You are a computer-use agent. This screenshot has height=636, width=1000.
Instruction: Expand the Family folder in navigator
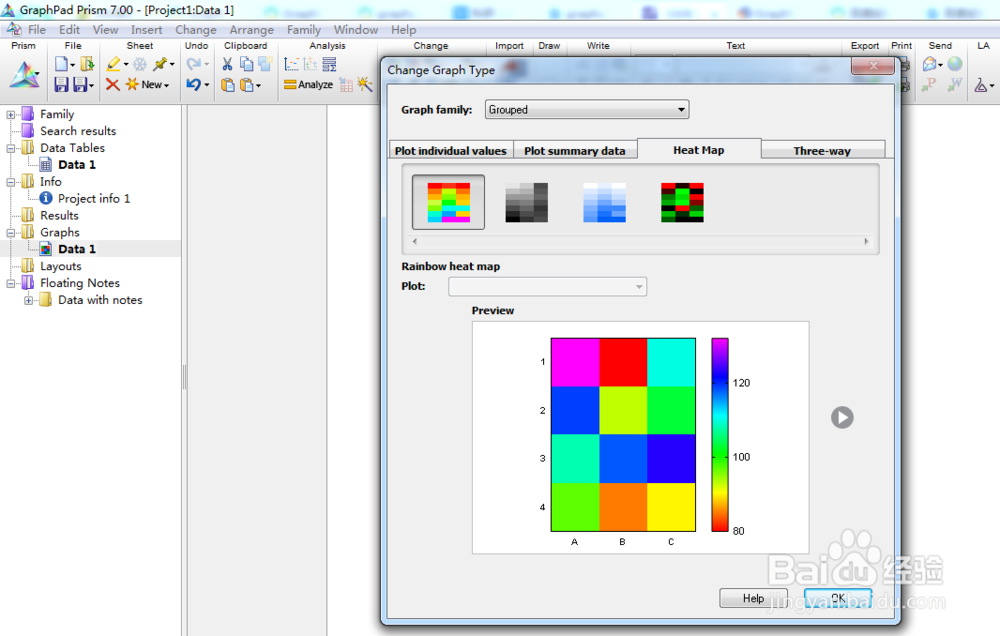pyautogui.click(x=10, y=115)
